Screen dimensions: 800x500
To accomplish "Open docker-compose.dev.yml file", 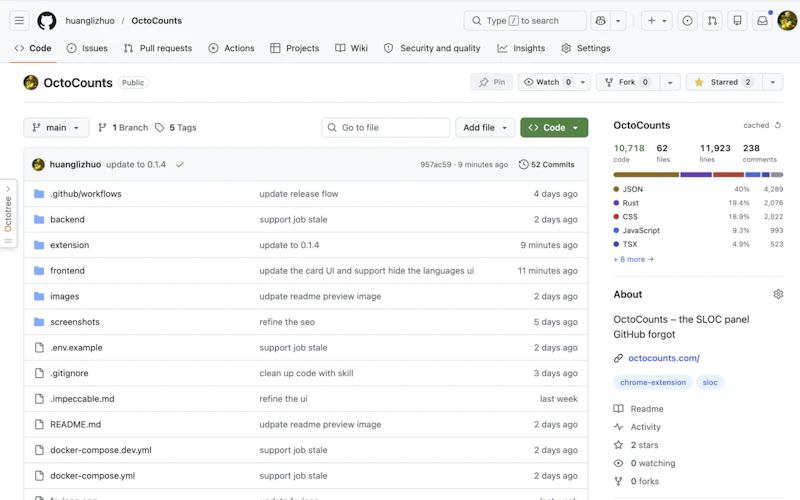I will pos(101,450).
